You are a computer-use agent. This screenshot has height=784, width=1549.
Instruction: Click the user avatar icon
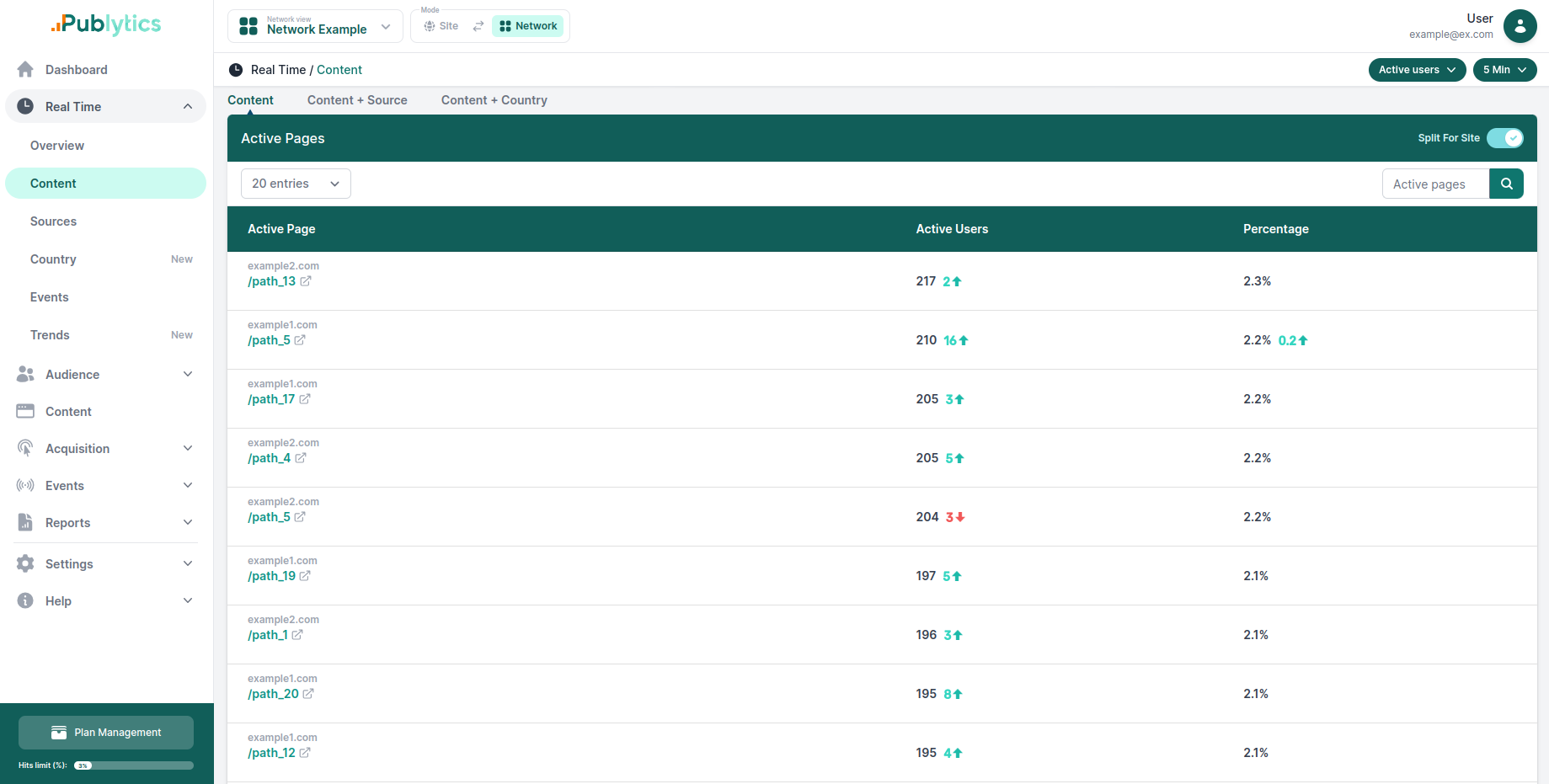[x=1520, y=26]
